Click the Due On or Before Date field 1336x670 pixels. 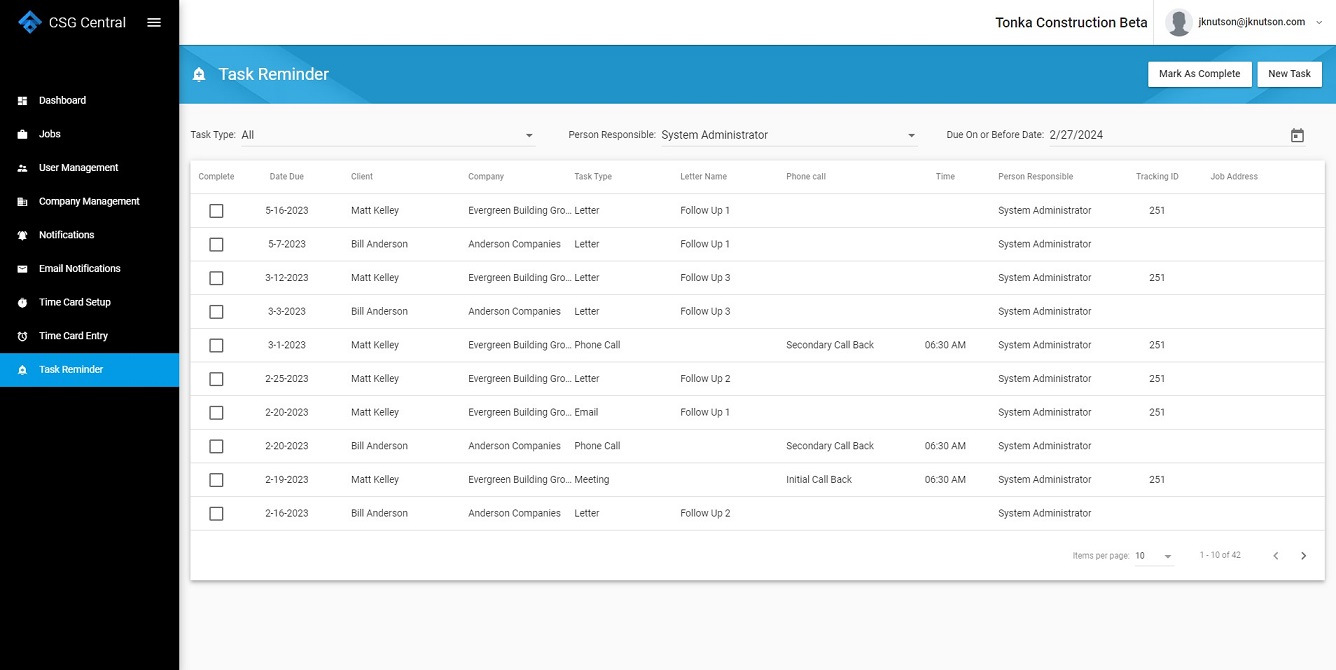click(1166, 135)
